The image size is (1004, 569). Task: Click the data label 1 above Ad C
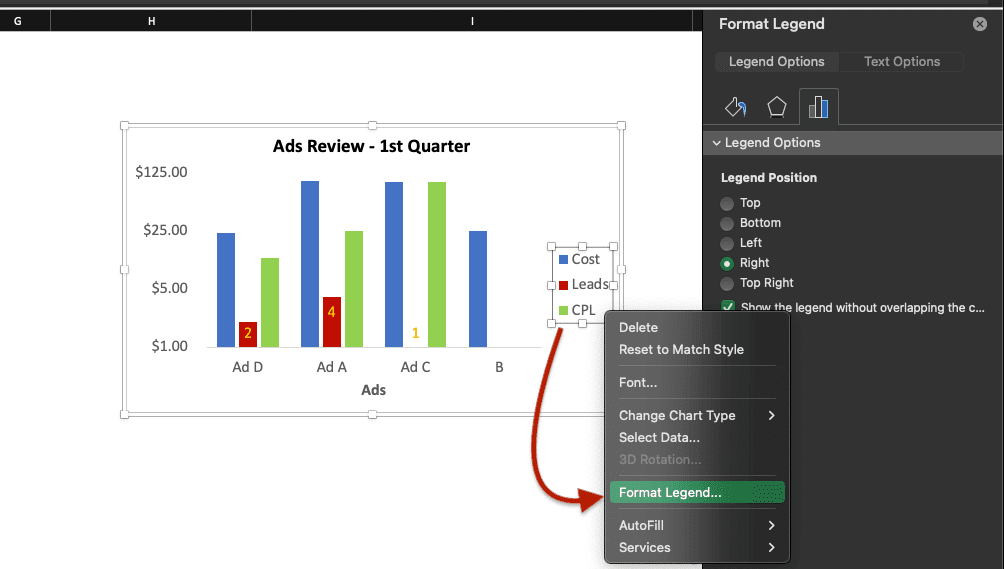click(416, 333)
